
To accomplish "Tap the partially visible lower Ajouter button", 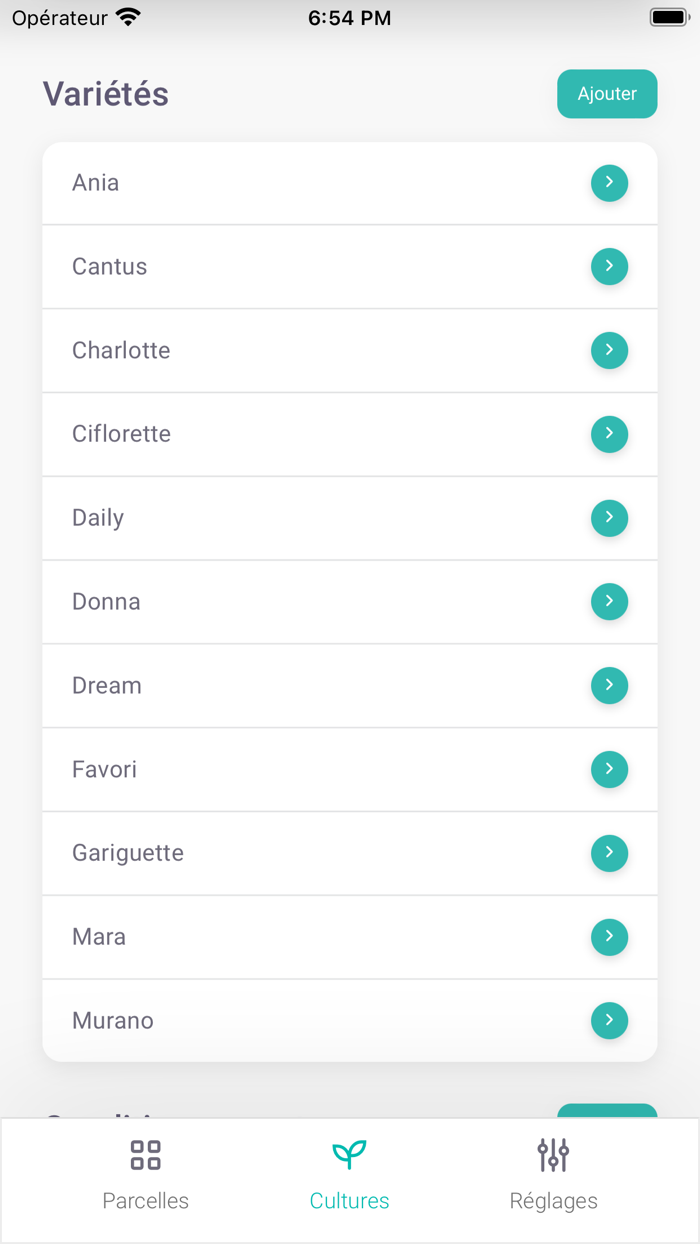I will (607, 1111).
